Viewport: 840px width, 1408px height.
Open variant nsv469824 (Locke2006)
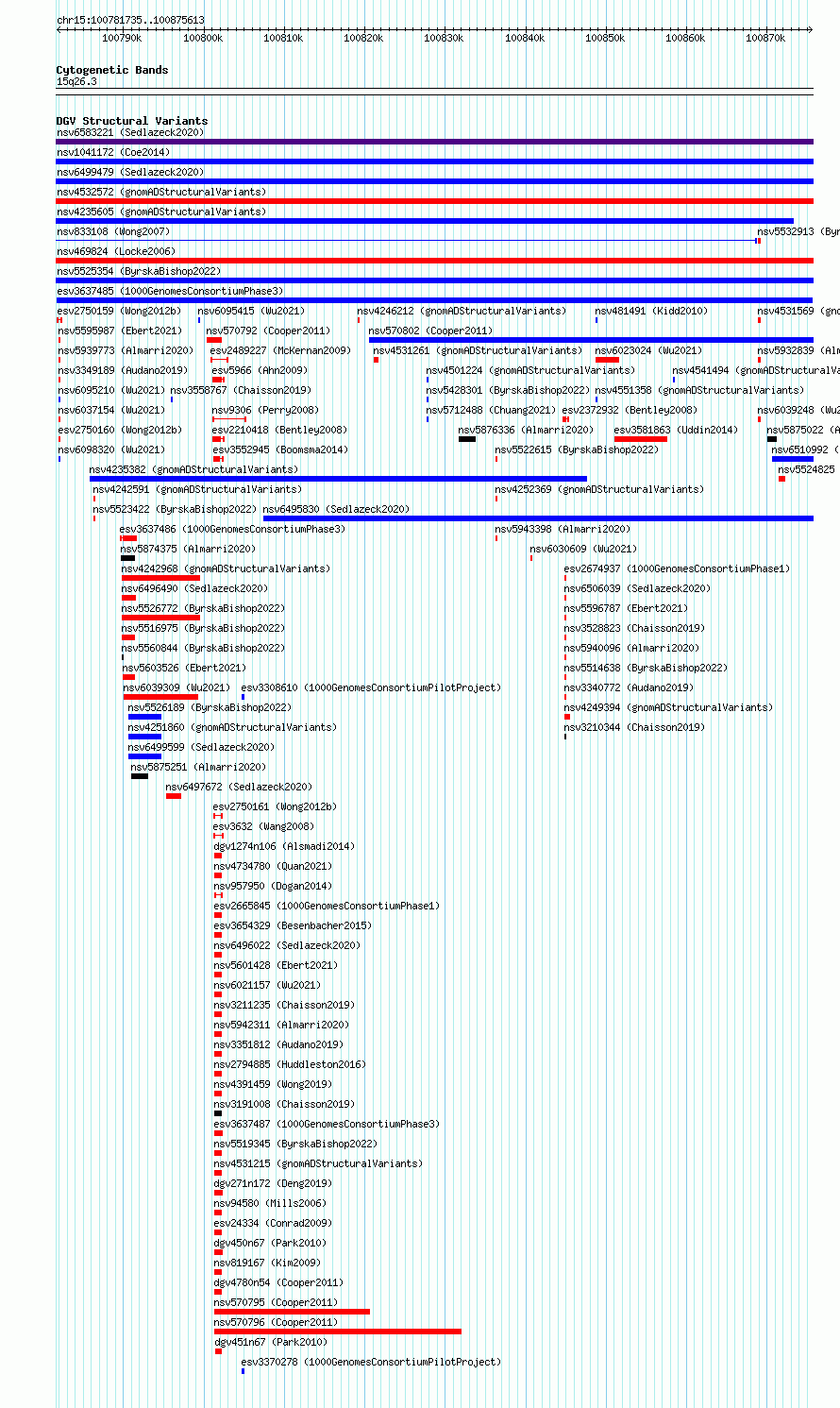pyautogui.click(x=116, y=251)
